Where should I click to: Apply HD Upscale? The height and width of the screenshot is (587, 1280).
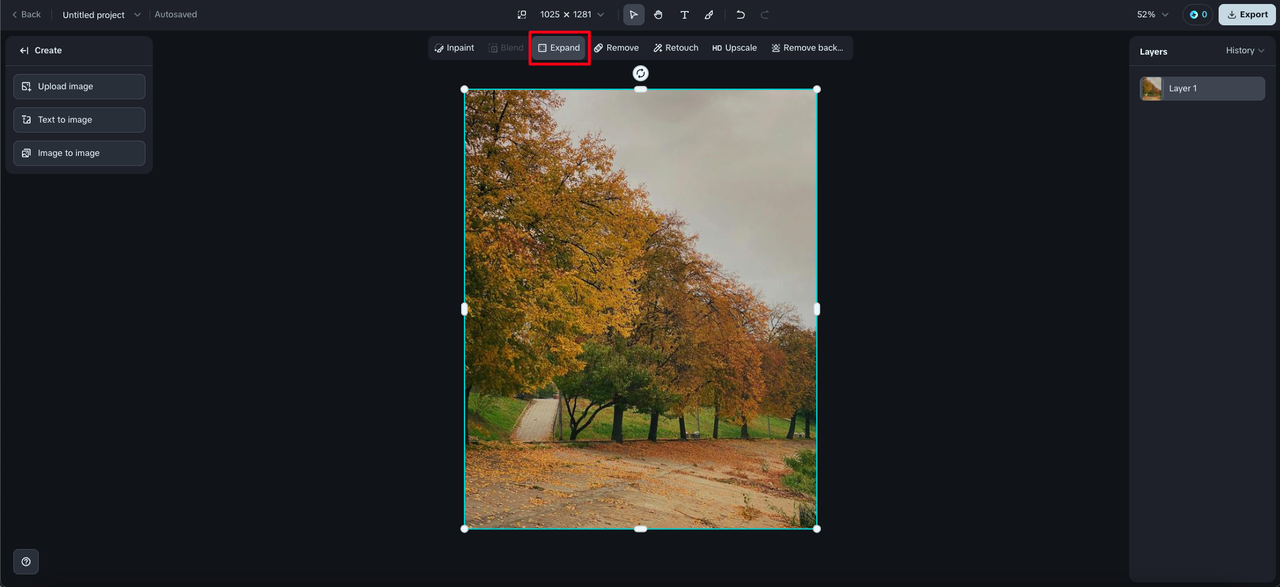[735, 48]
